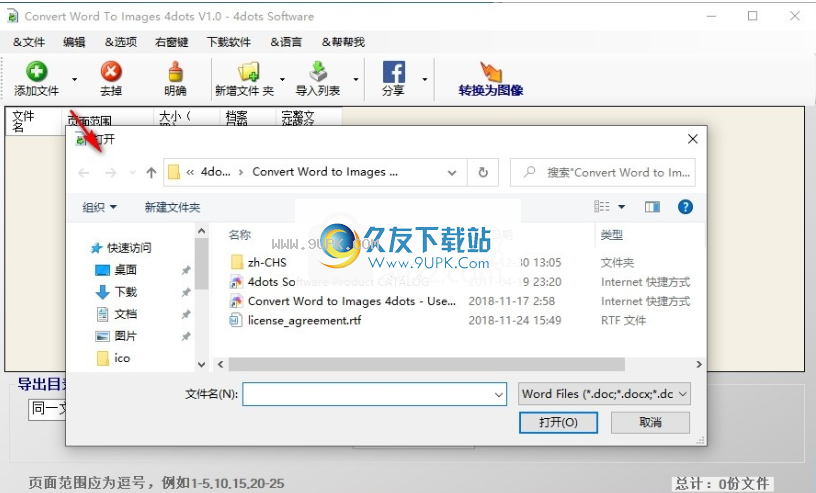816x493 pixels.
Task: Click the 类型 (Type) column header
Action: 611,235
